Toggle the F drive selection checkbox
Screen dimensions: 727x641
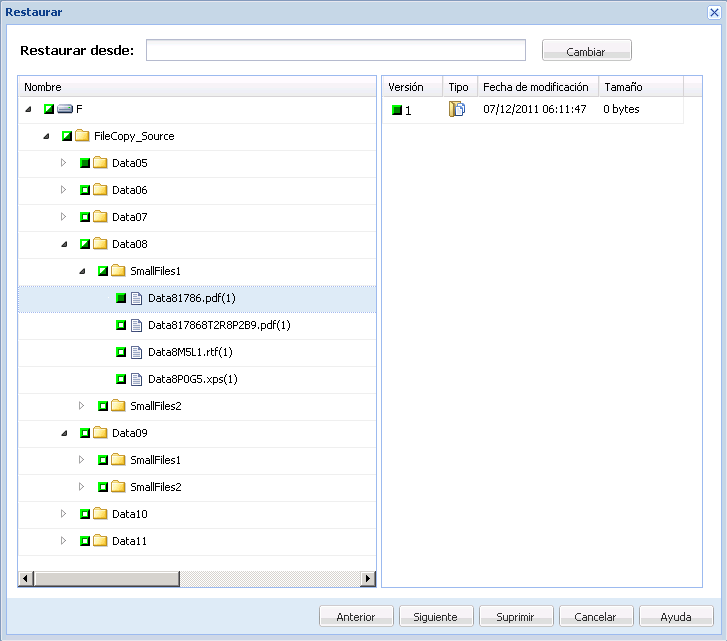click(x=49, y=109)
